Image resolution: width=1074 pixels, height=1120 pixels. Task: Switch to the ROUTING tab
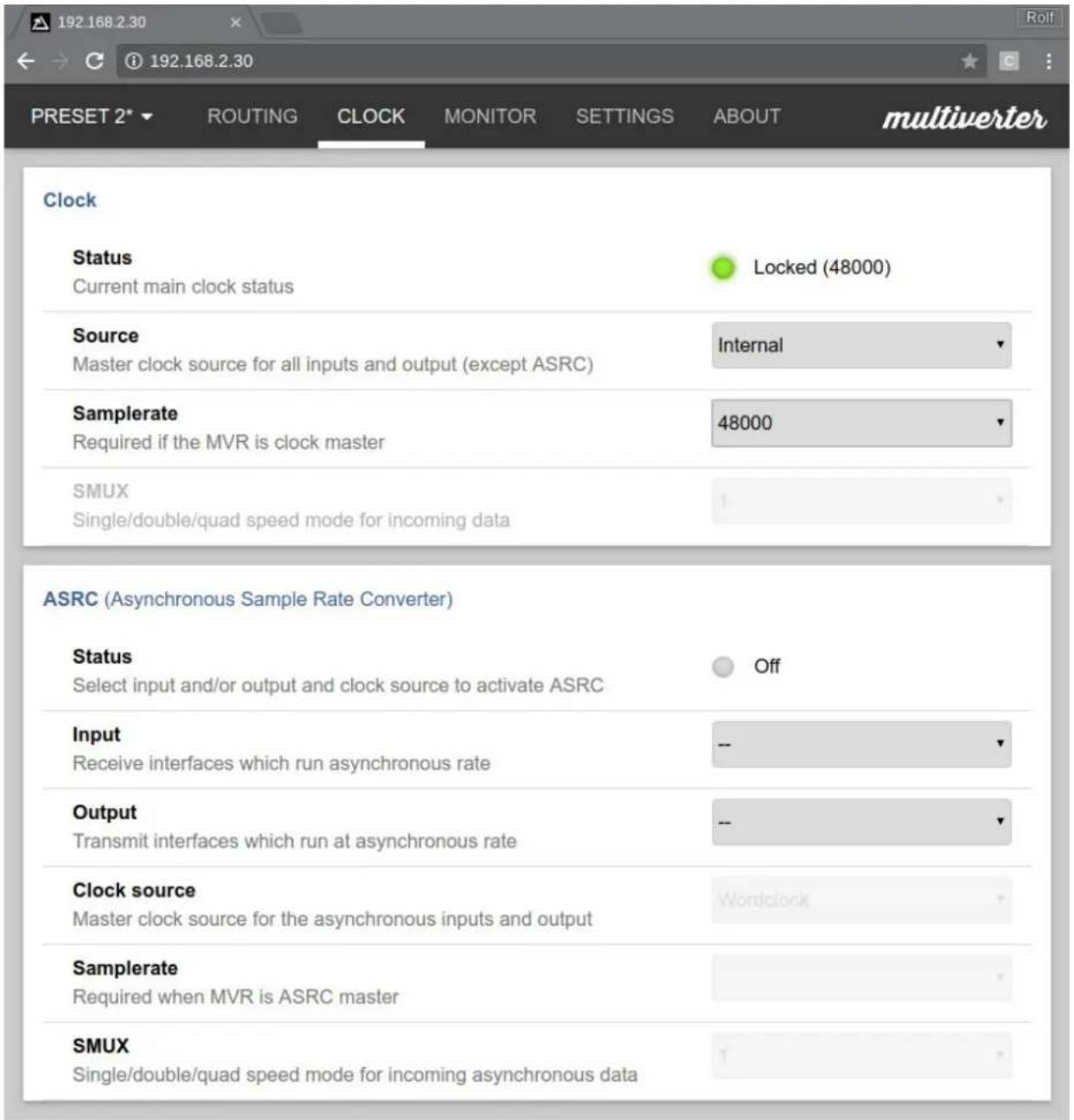pyautogui.click(x=253, y=116)
